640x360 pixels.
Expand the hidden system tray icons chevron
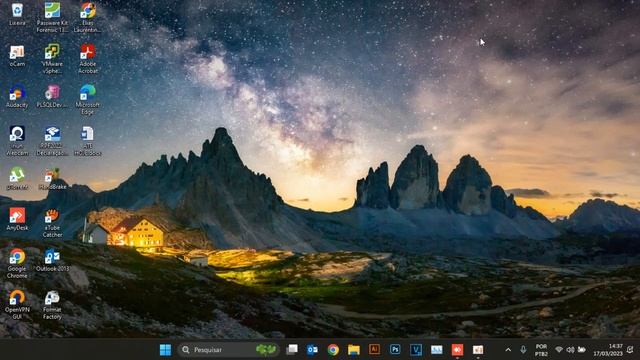coord(508,350)
